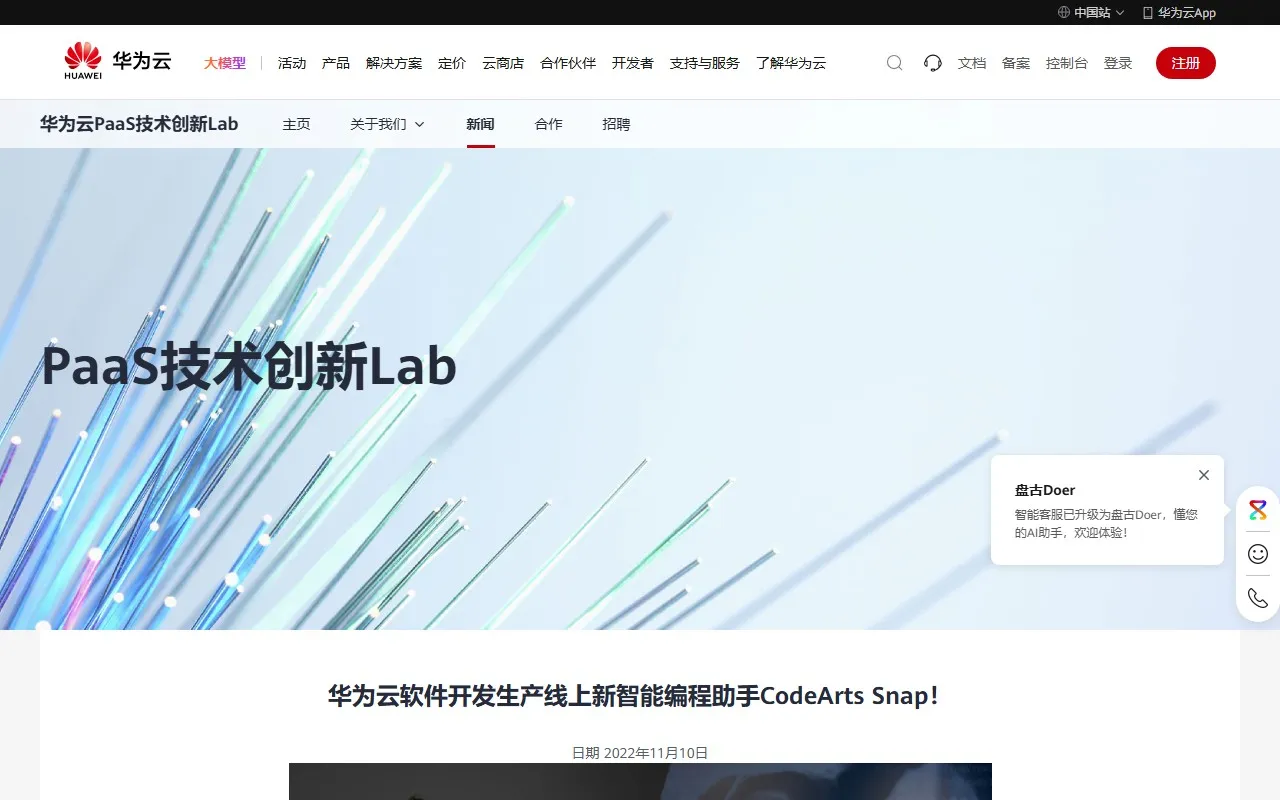Expand the 关于我们 submenu
This screenshot has height=800, width=1280.
pos(387,124)
